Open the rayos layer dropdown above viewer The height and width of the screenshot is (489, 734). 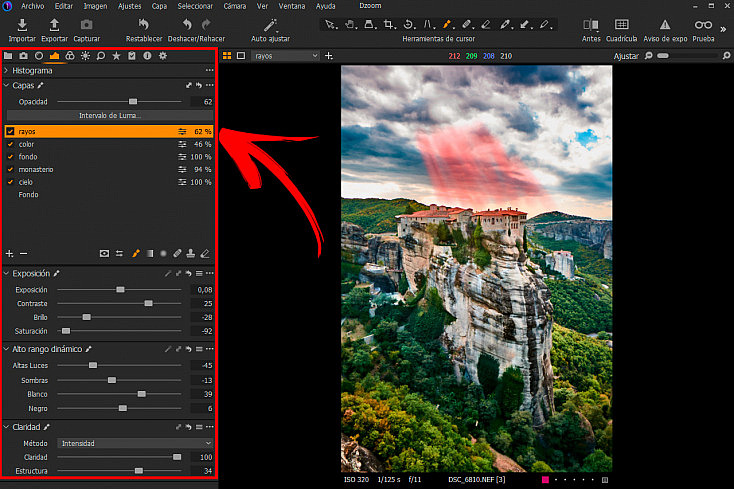point(286,56)
